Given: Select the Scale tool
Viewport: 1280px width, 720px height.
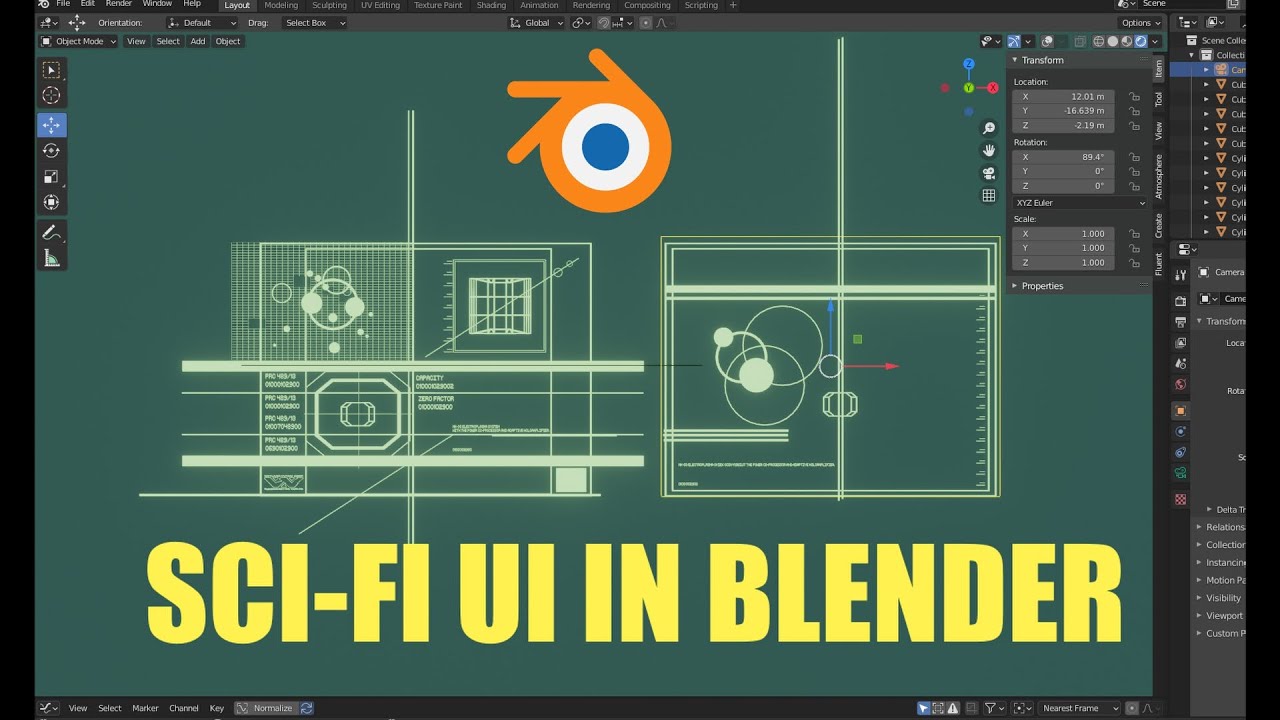Looking at the screenshot, I should (51, 176).
